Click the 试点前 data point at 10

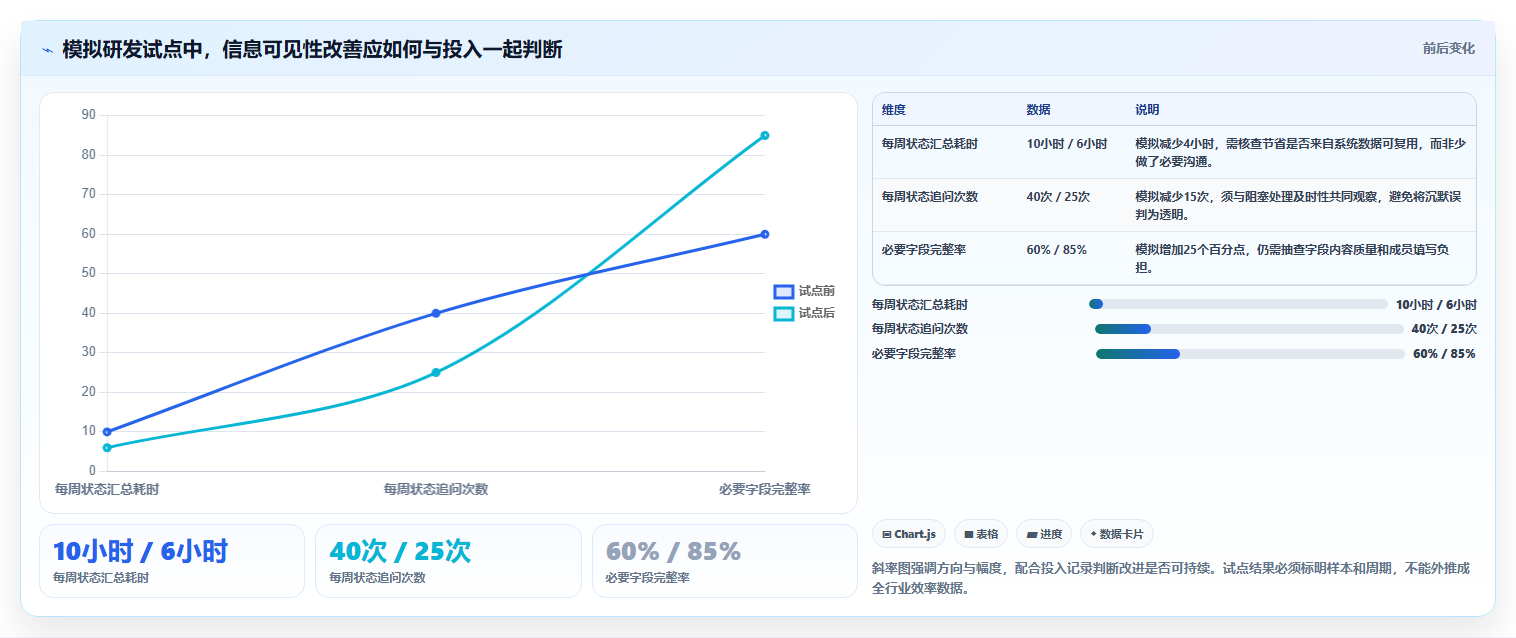click(107, 432)
